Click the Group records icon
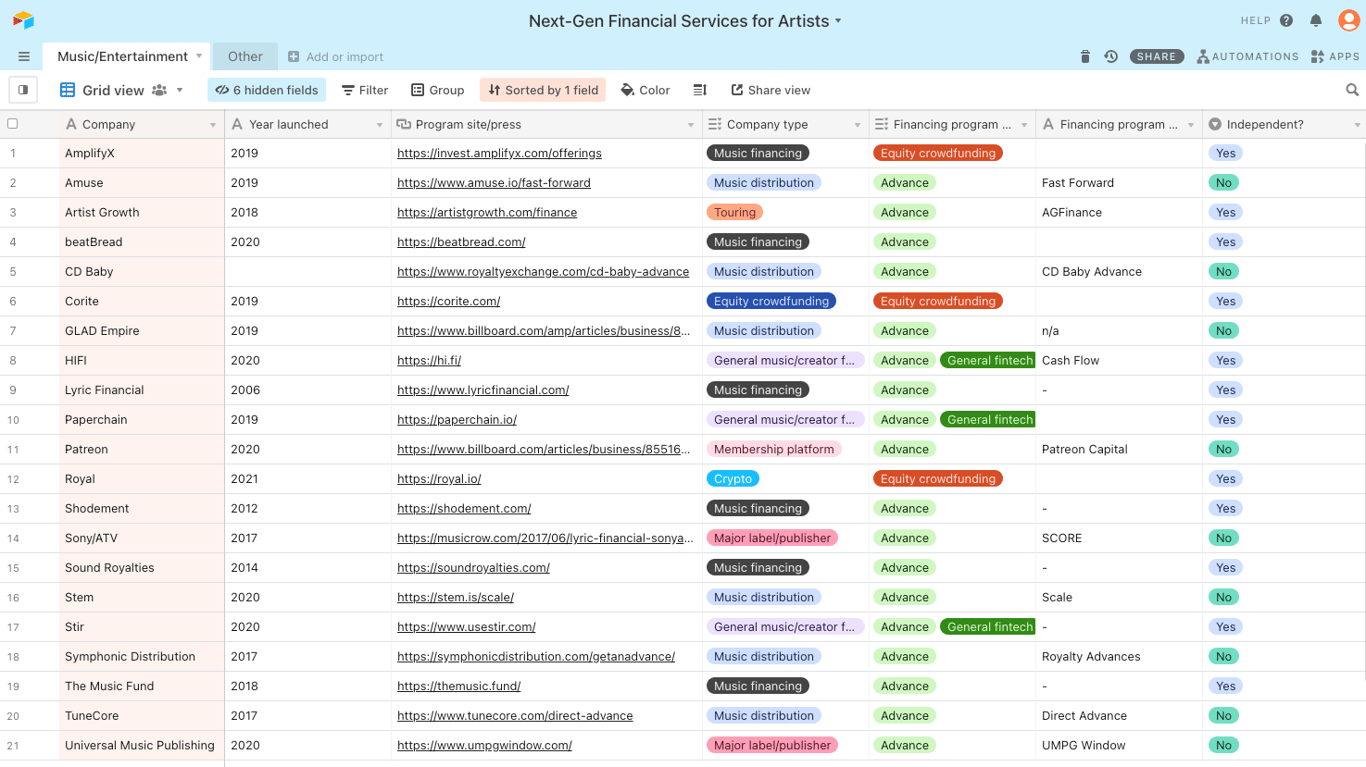This screenshot has width=1366, height=767. 418,90
